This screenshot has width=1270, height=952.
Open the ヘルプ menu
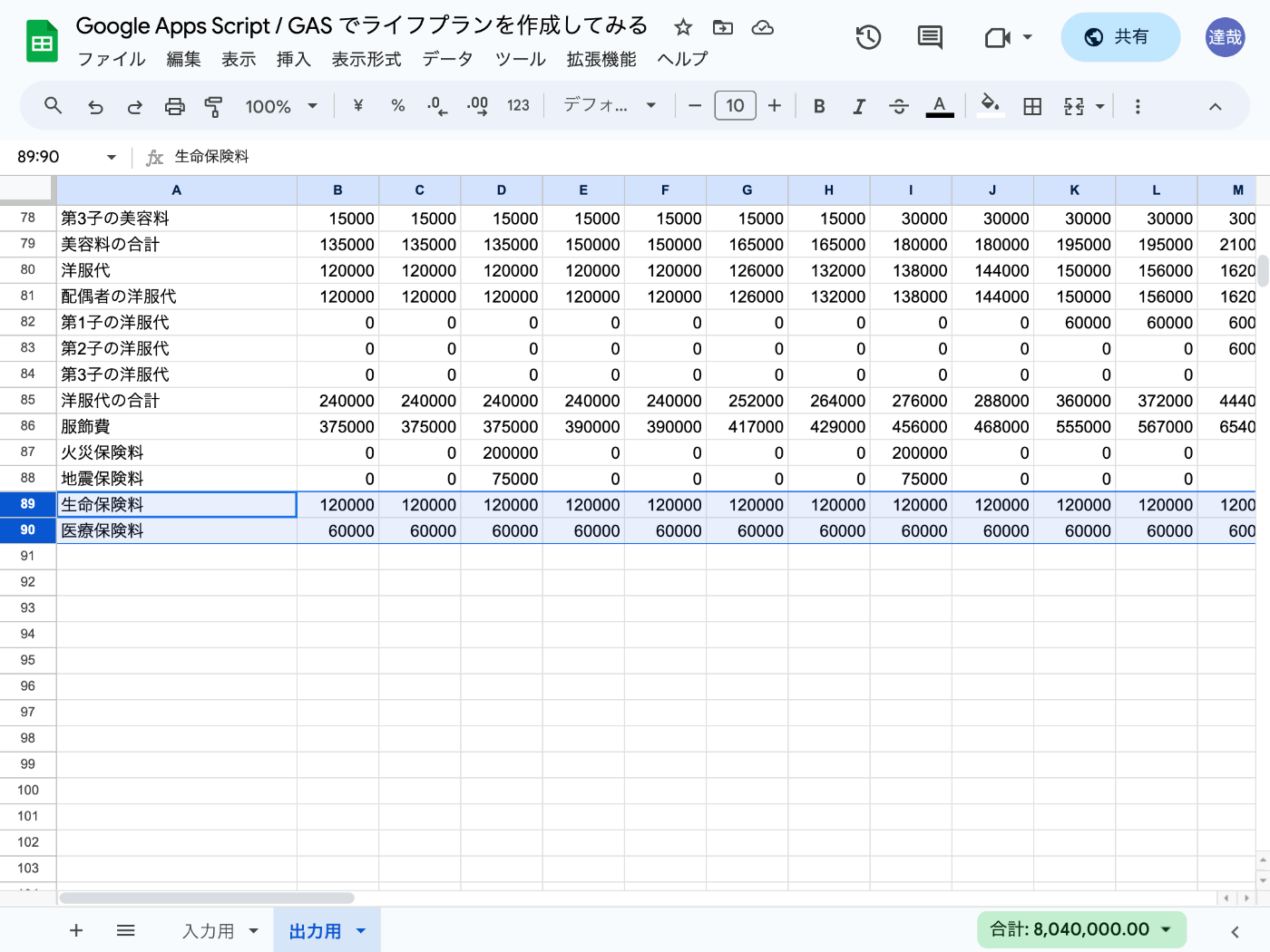(682, 59)
